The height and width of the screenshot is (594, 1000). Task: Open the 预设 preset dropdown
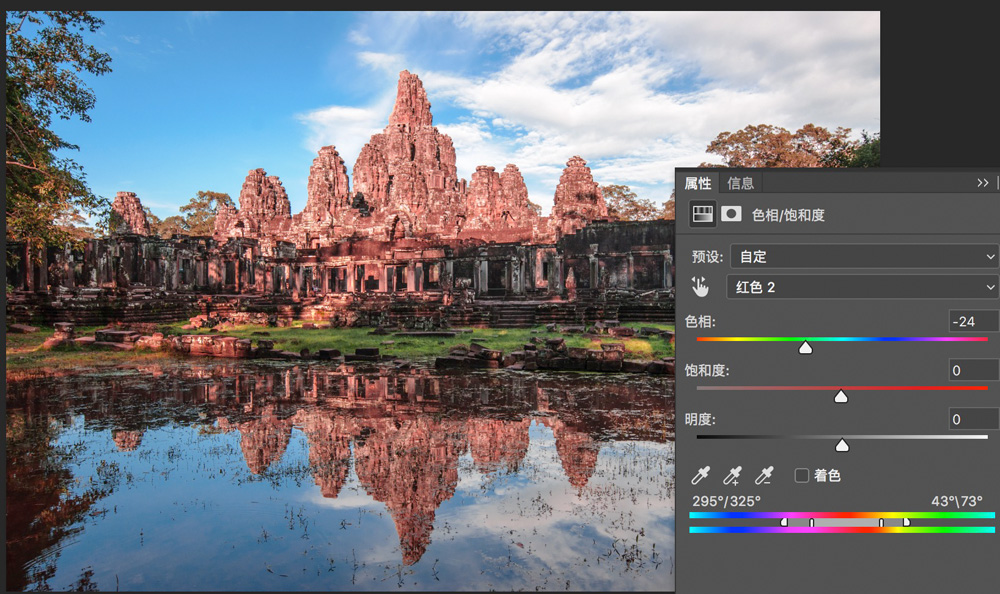(x=864, y=256)
